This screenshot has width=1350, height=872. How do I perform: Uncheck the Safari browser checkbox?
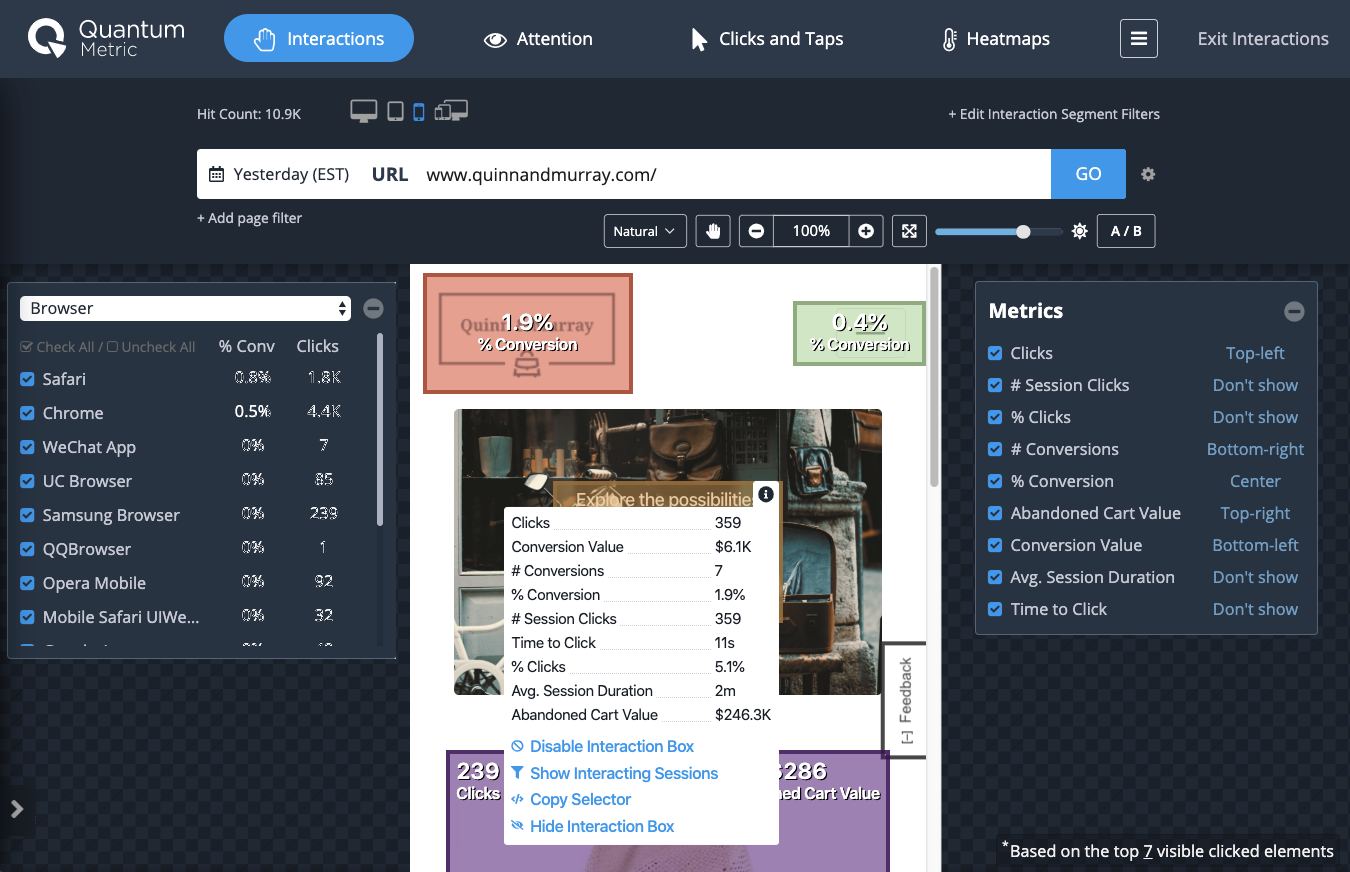(27, 379)
